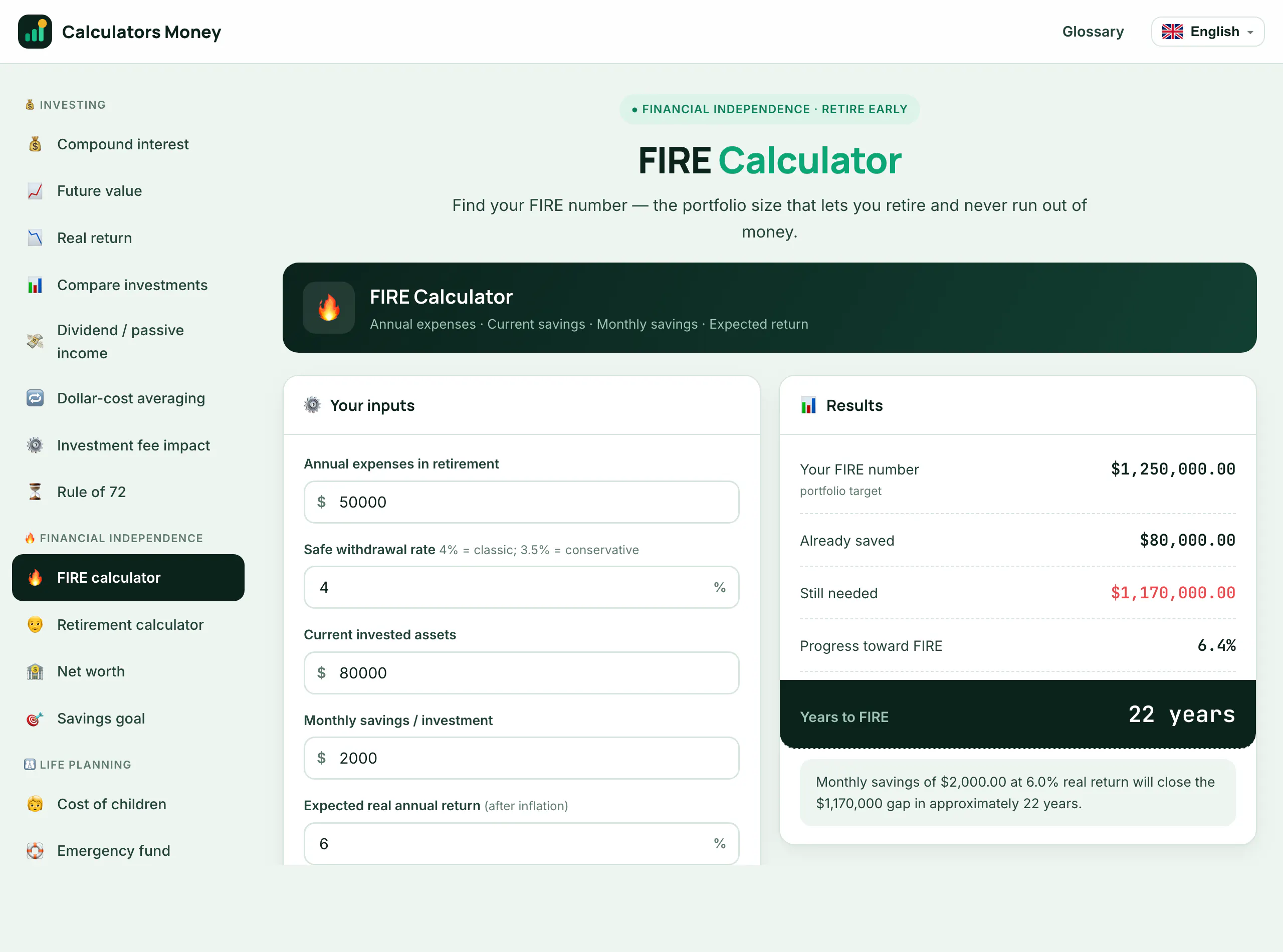This screenshot has width=1283, height=952.
Task: Click the Rule of 72 hourglass icon
Action: (35, 492)
